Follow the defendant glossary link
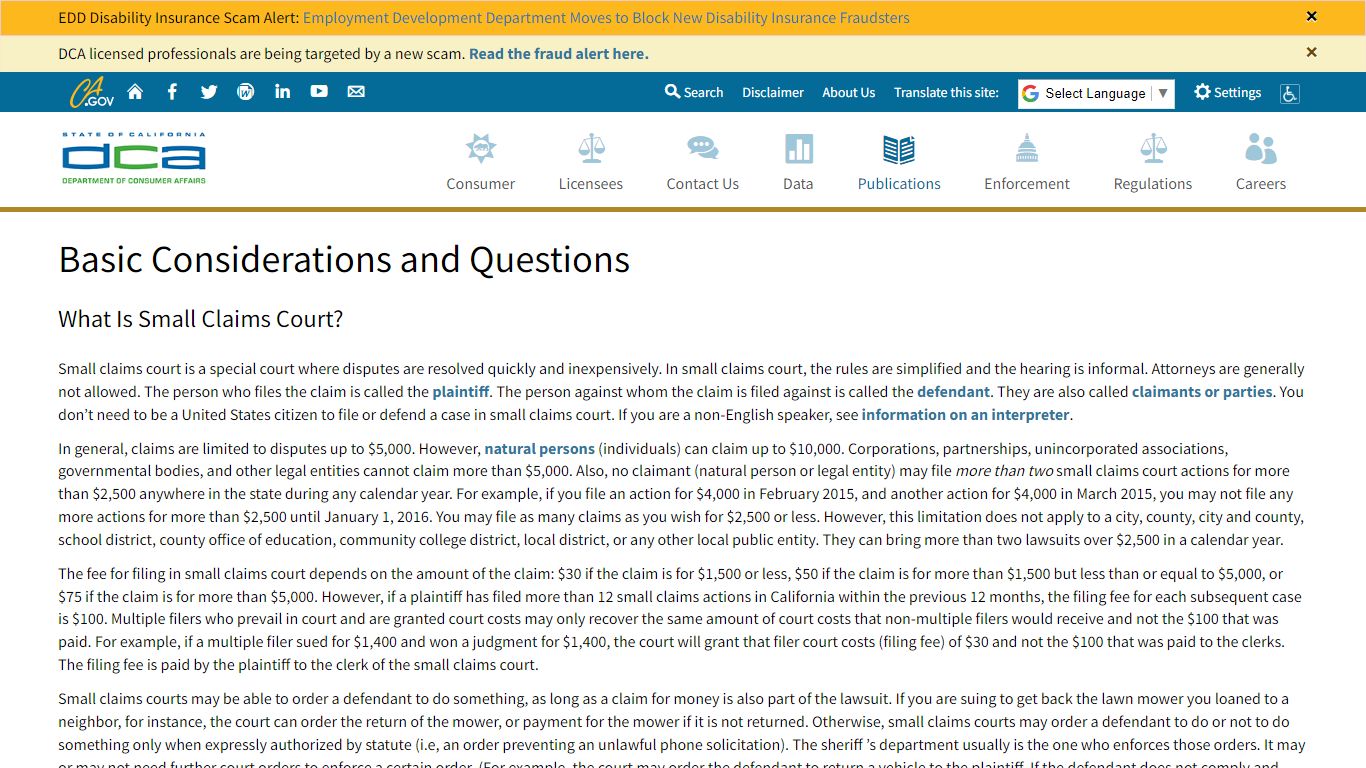The width and height of the screenshot is (1366, 768). (x=954, y=392)
